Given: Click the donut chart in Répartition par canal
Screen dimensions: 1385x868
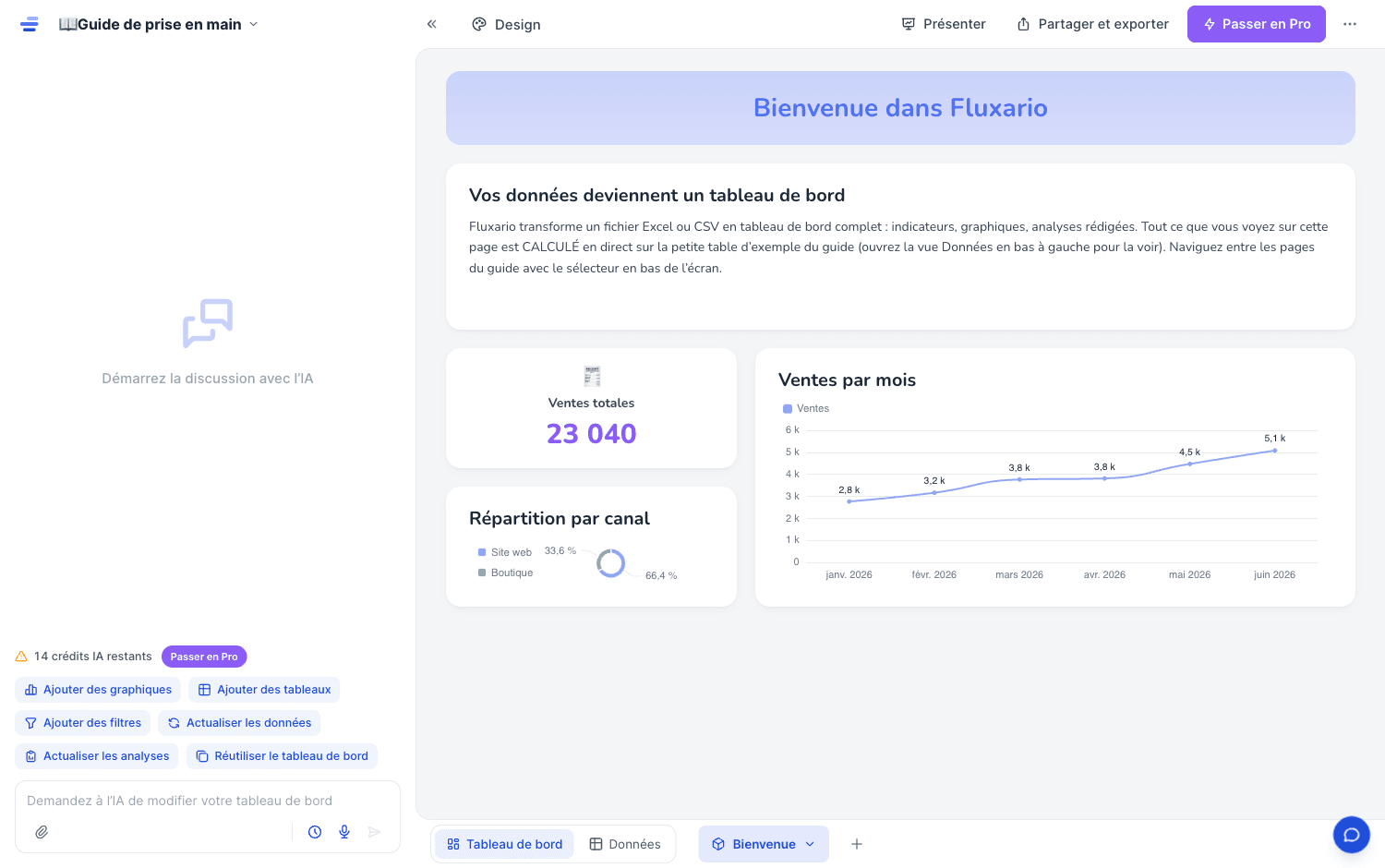Looking at the screenshot, I should pyautogui.click(x=610, y=563).
